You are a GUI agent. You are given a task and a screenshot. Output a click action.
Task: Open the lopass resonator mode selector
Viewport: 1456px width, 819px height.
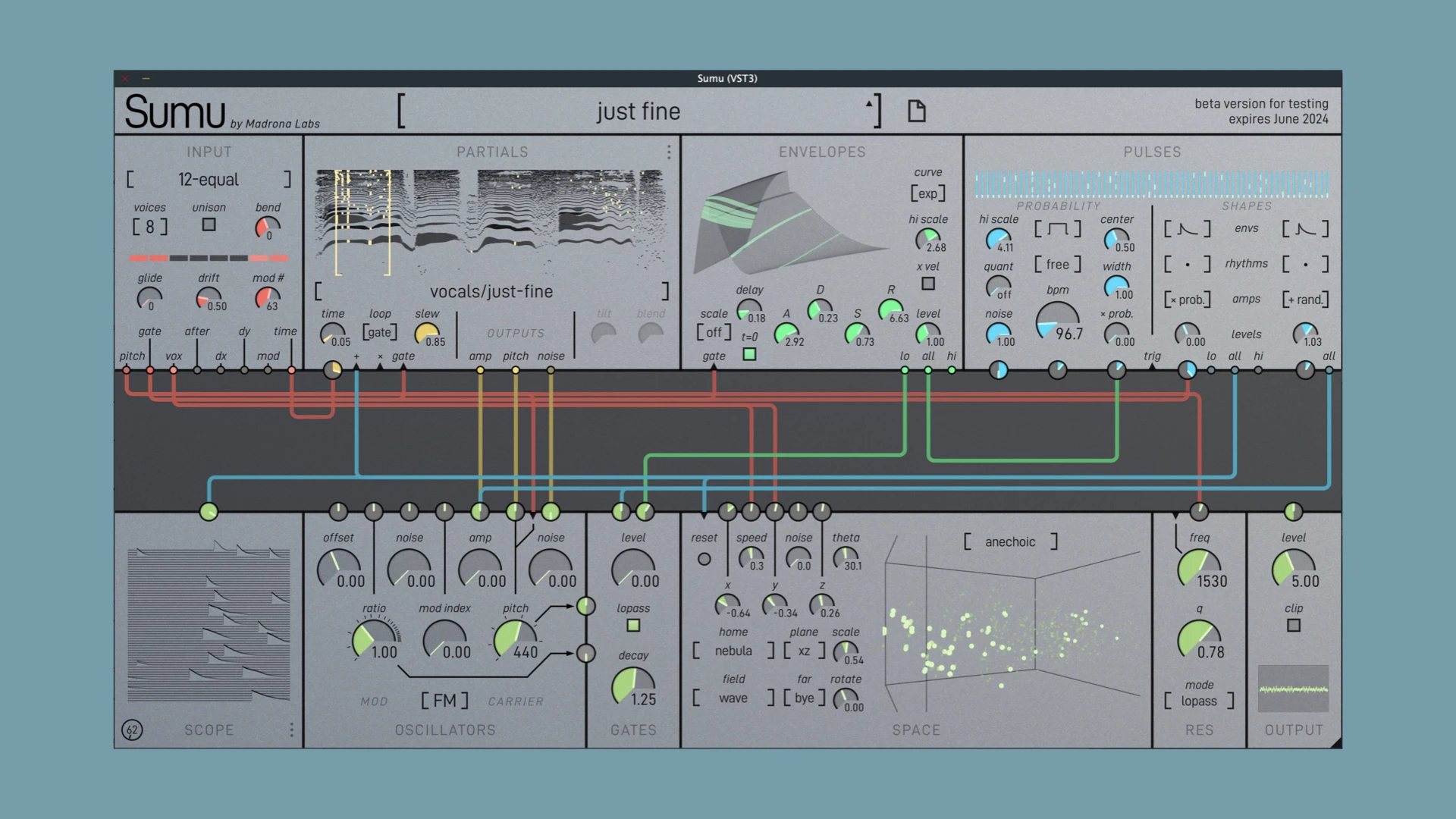click(x=1198, y=701)
